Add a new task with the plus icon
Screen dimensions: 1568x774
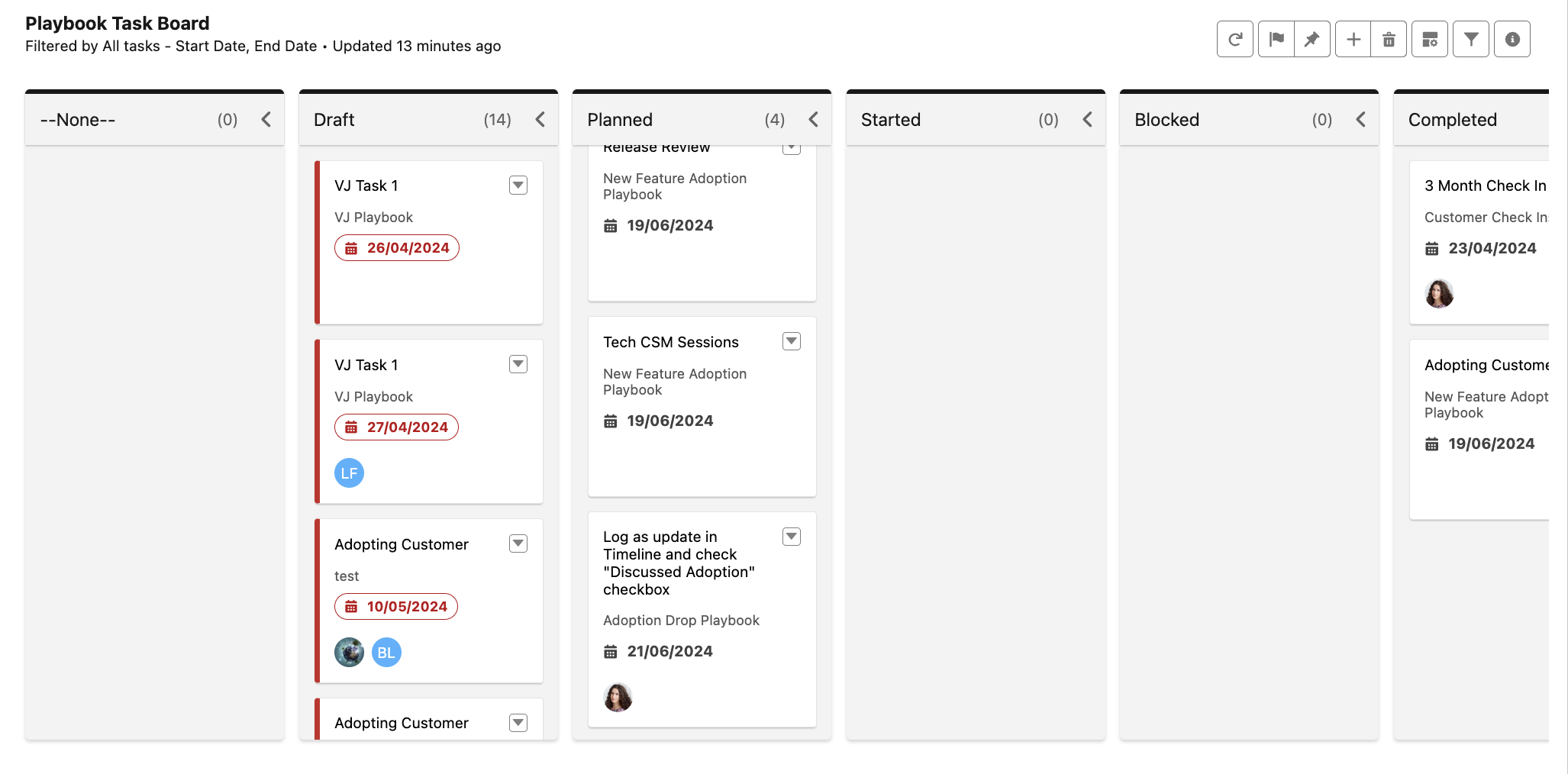pos(1353,39)
